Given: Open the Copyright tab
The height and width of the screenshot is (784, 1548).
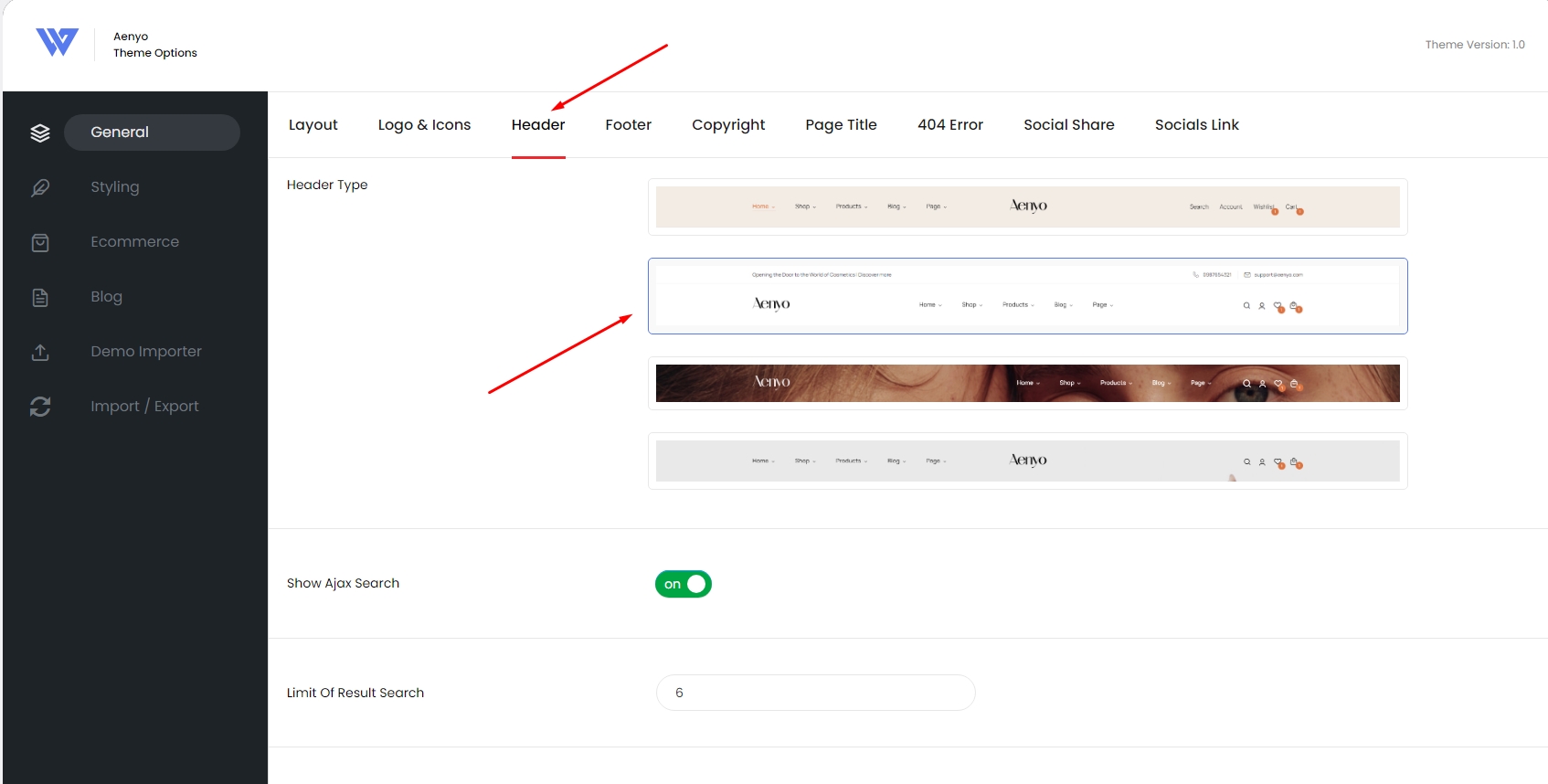Looking at the screenshot, I should pyautogui.click(x=728, y=124).
